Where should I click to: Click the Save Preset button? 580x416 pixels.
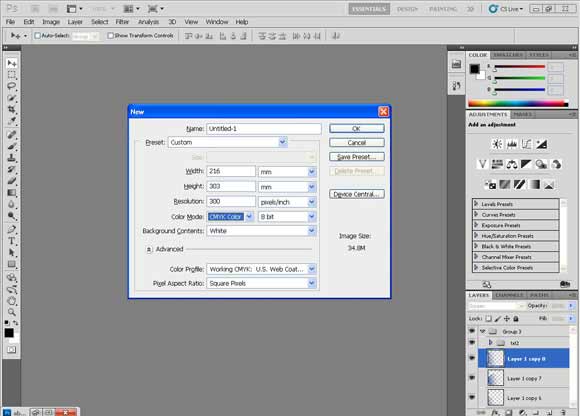(357, 157)
